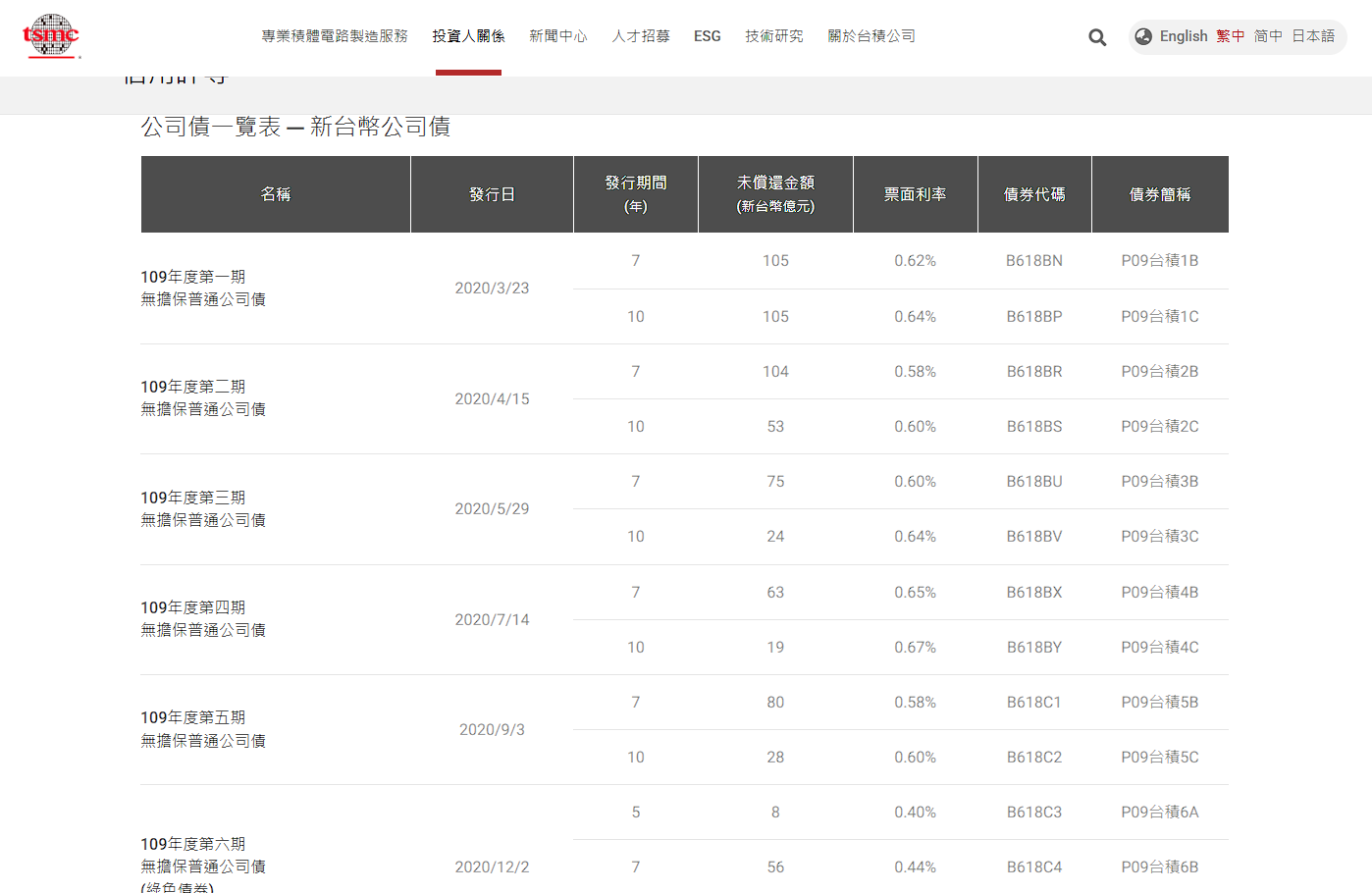Click the 票面利率 column header
The image size is (1372, 893).
915,194
